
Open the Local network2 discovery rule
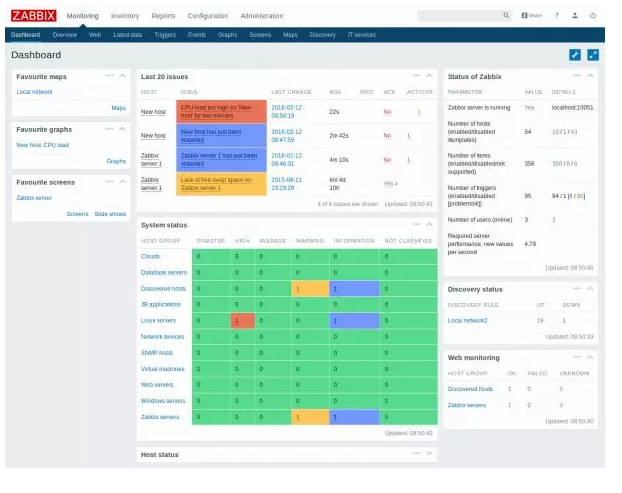(x=467, y=320)
